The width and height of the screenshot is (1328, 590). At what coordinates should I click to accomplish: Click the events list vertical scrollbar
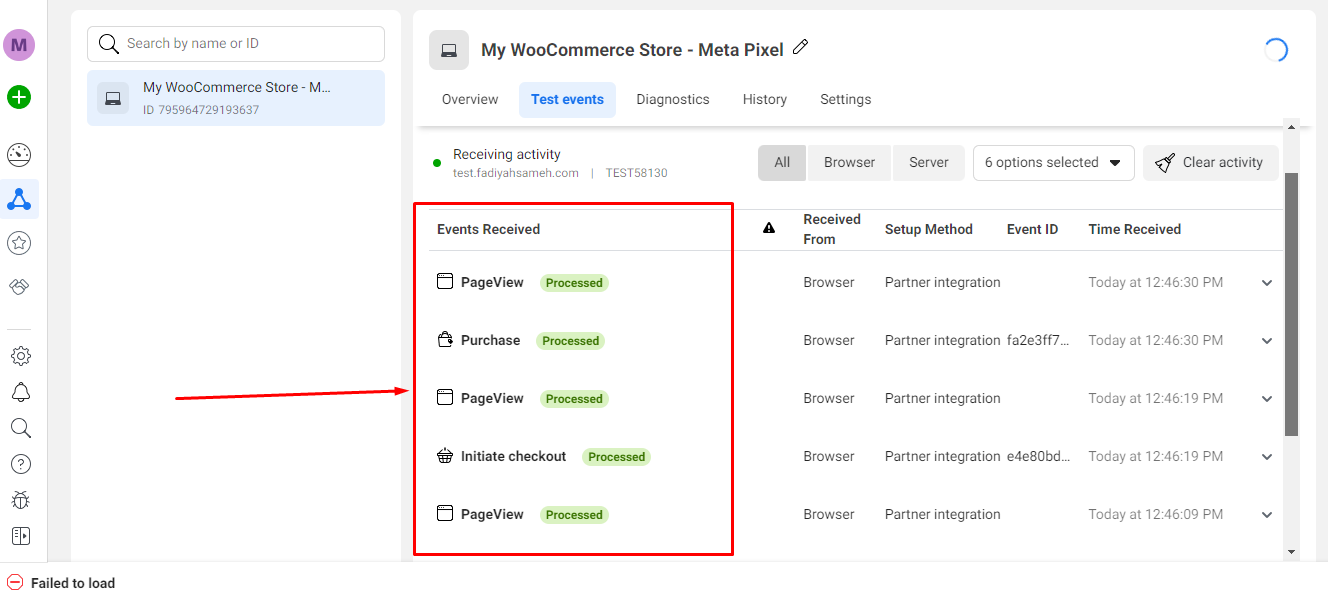click(1291, 303)
